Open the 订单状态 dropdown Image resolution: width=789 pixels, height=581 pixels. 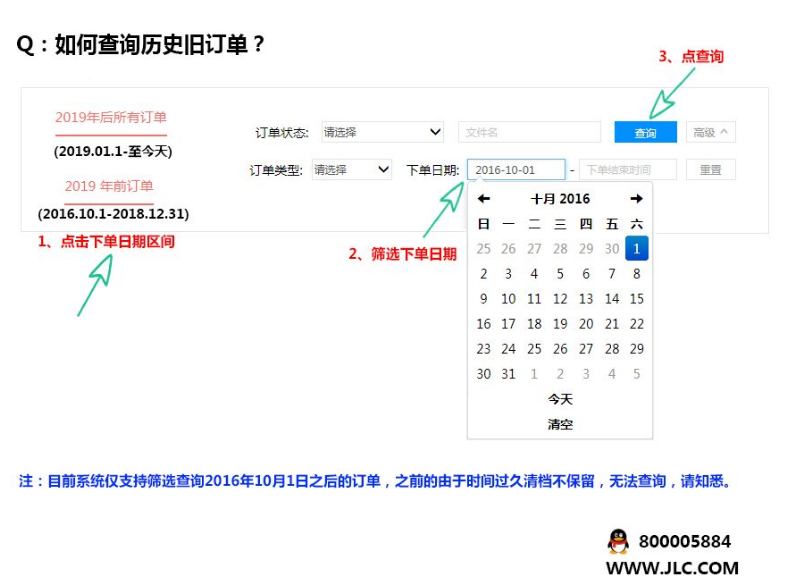coord(380,132)
